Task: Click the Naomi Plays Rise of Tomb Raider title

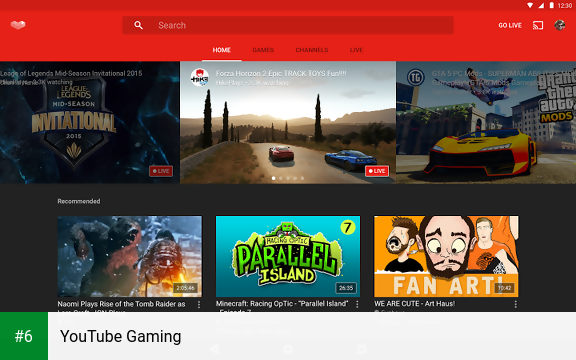Action: [122, 304]
